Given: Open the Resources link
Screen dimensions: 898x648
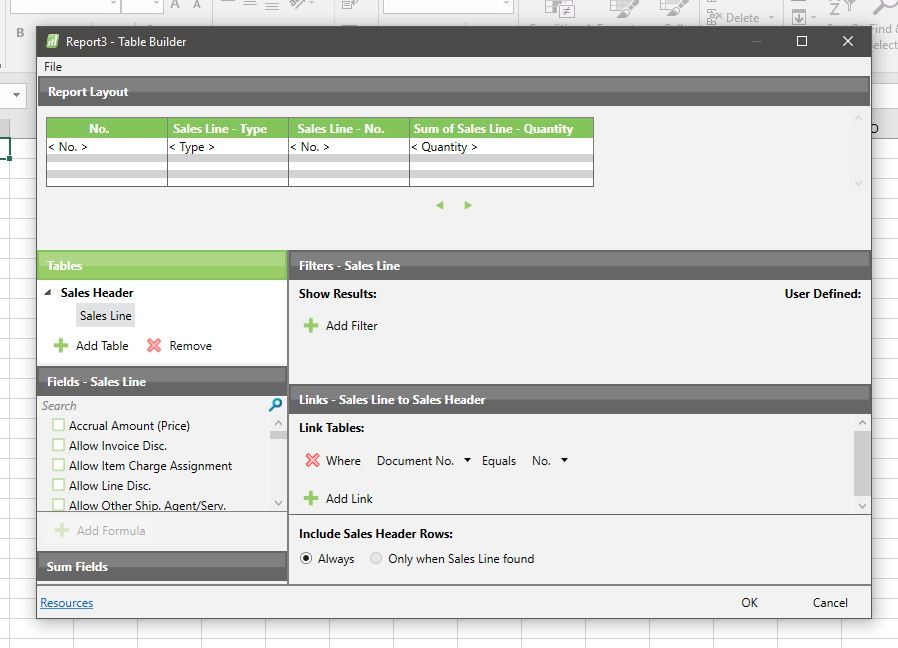Looking at the screenshot, I should (66, 602).
